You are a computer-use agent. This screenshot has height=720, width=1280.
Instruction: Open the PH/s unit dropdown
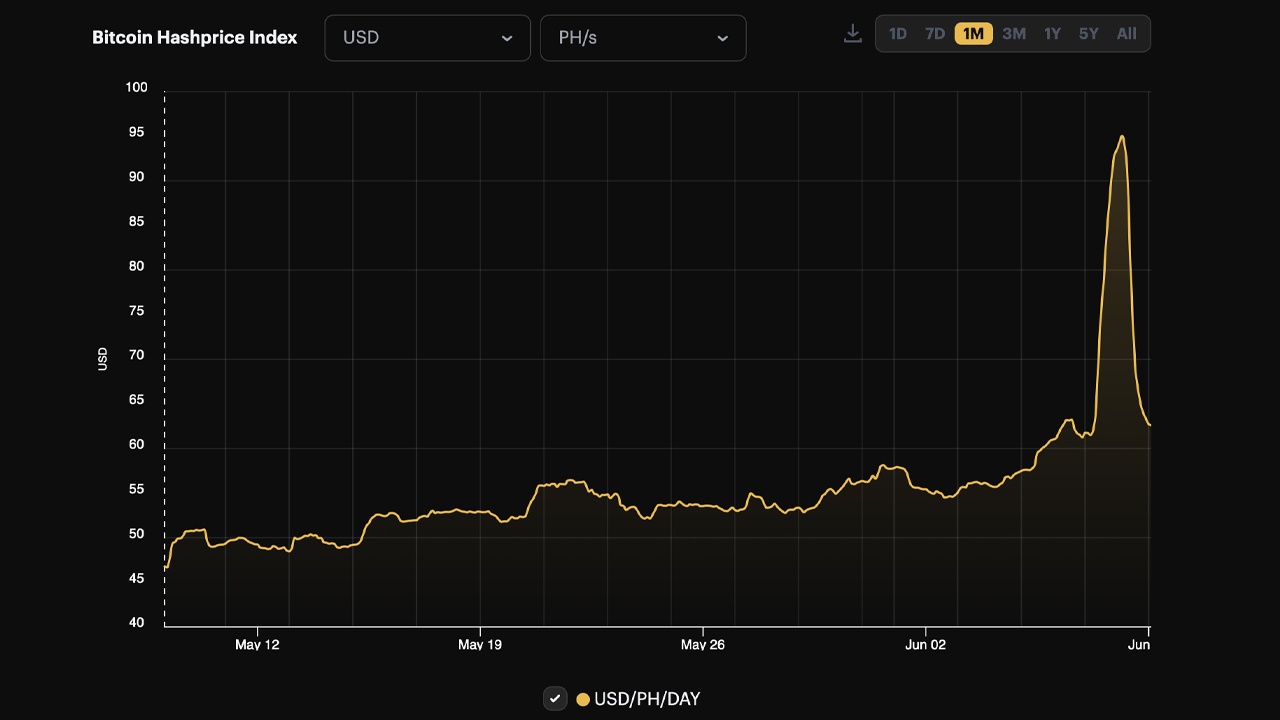643,37
